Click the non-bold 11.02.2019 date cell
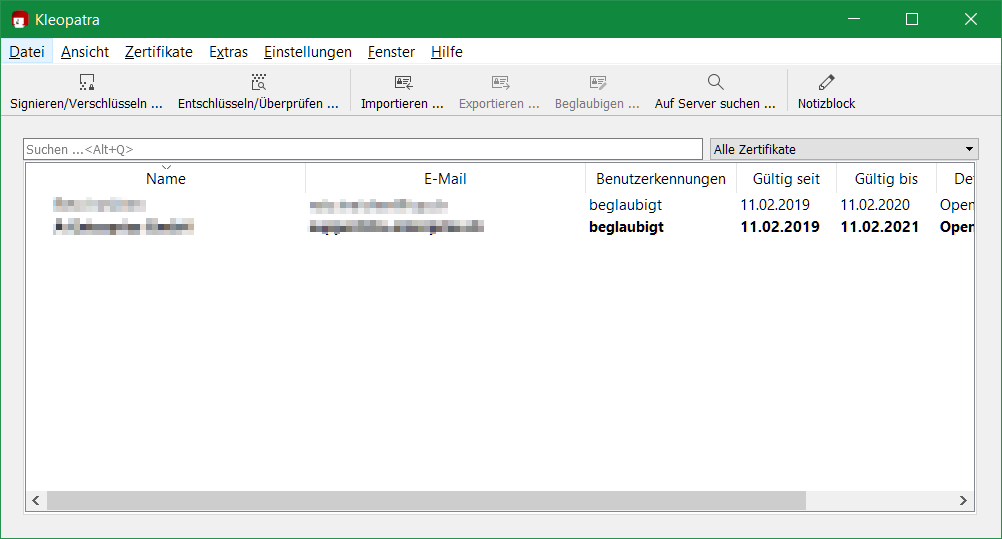 (775, 205)
